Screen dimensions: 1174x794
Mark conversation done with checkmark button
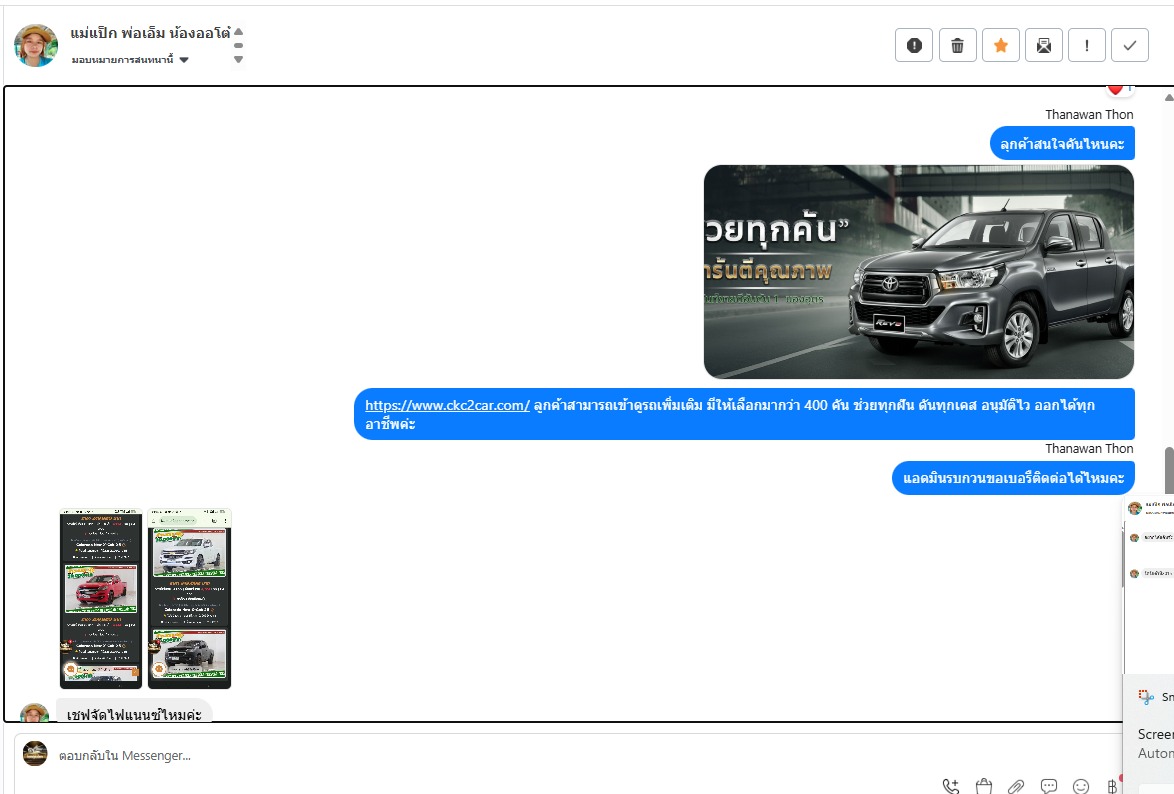coord(1130,46)
